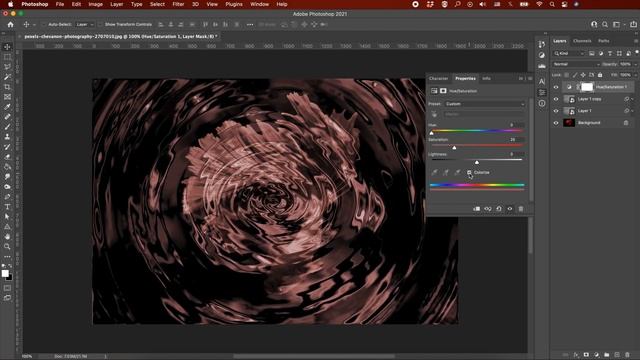The height and width of the screenshot is (360, 640).
Task: Select the Lasso tool
Action: click(7, 67)
